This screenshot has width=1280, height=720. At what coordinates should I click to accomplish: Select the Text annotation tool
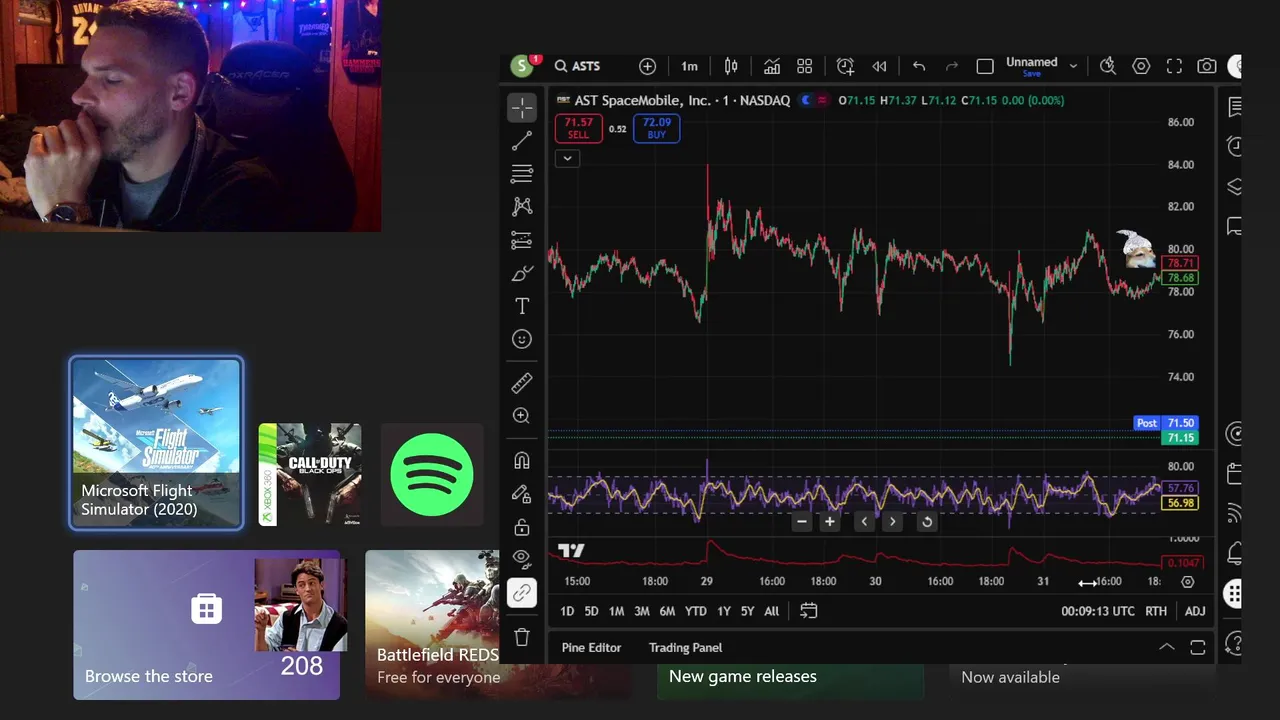click(x=522, y=306)
